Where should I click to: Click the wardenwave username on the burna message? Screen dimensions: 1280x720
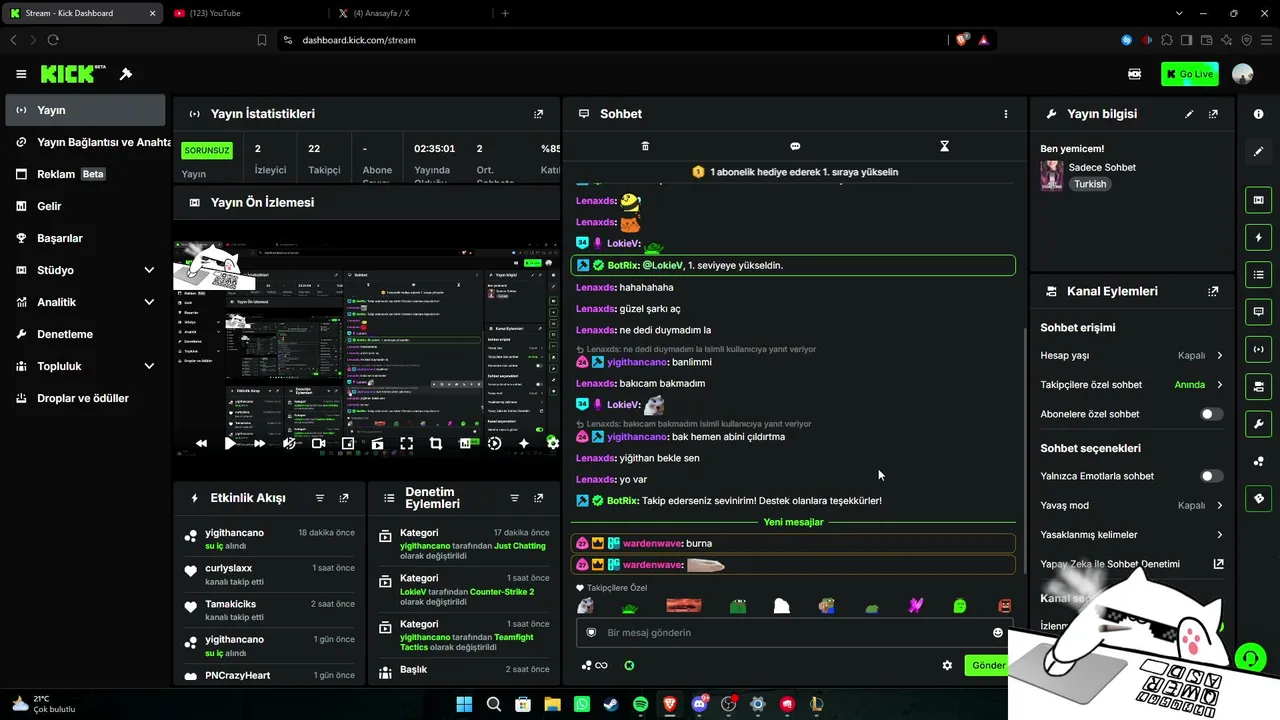pos(652,543)
